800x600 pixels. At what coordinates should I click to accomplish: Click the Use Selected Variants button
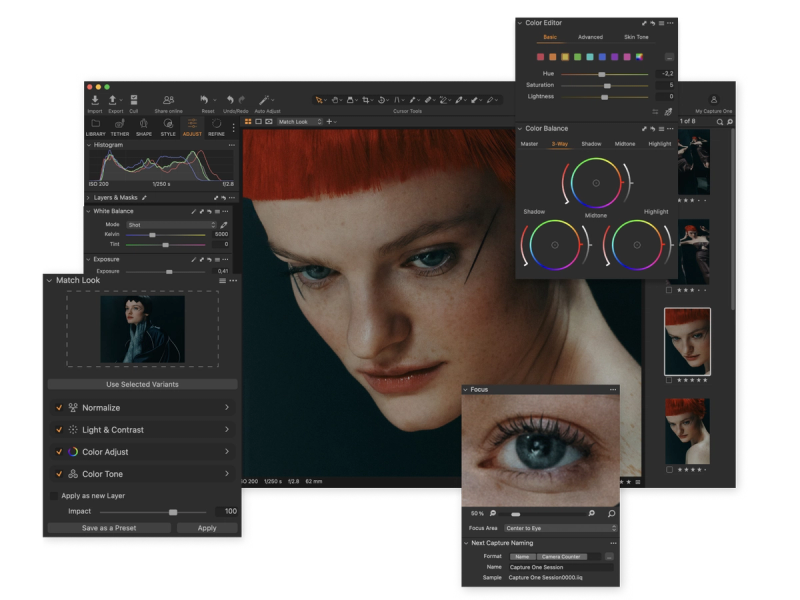coord(142,384)
